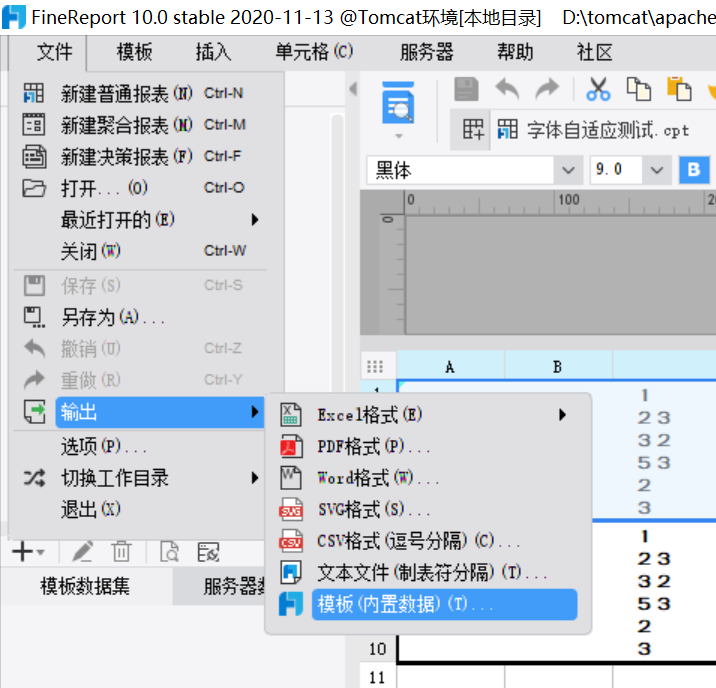This screenshot has height=688, width=716.
Task: Expand the 输出 submenu
Action: (160, 412)
